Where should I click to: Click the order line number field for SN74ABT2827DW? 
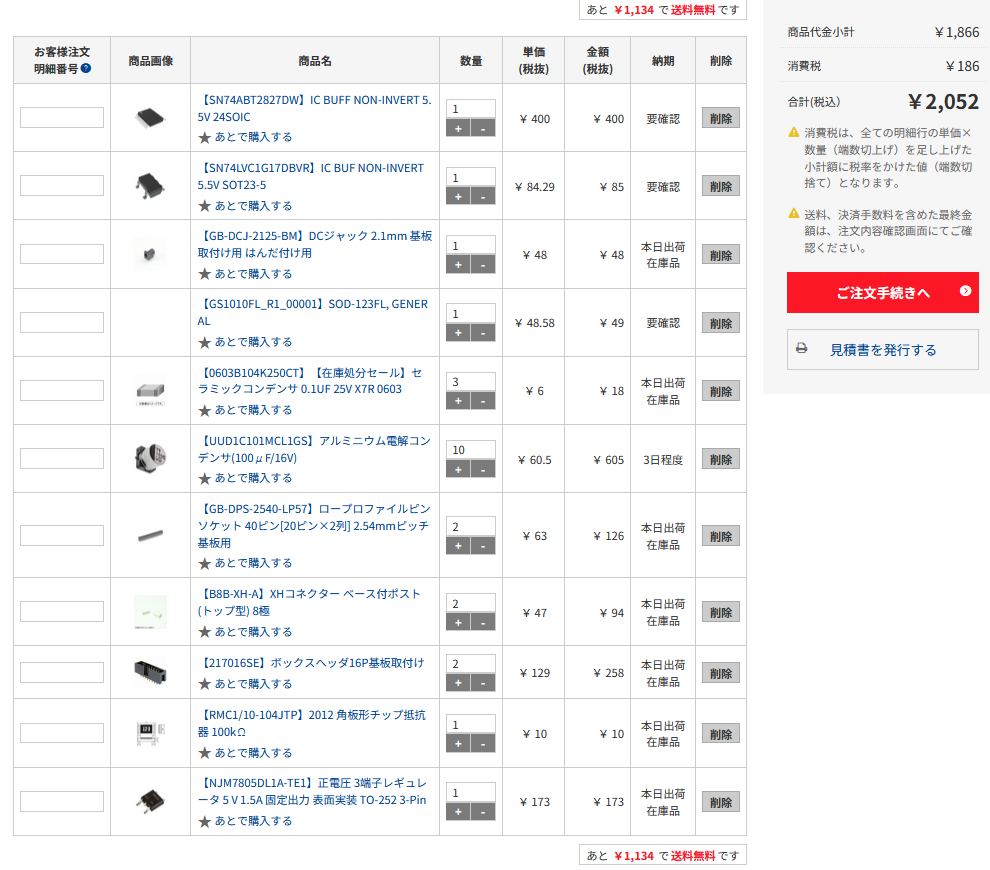point(62,117)
